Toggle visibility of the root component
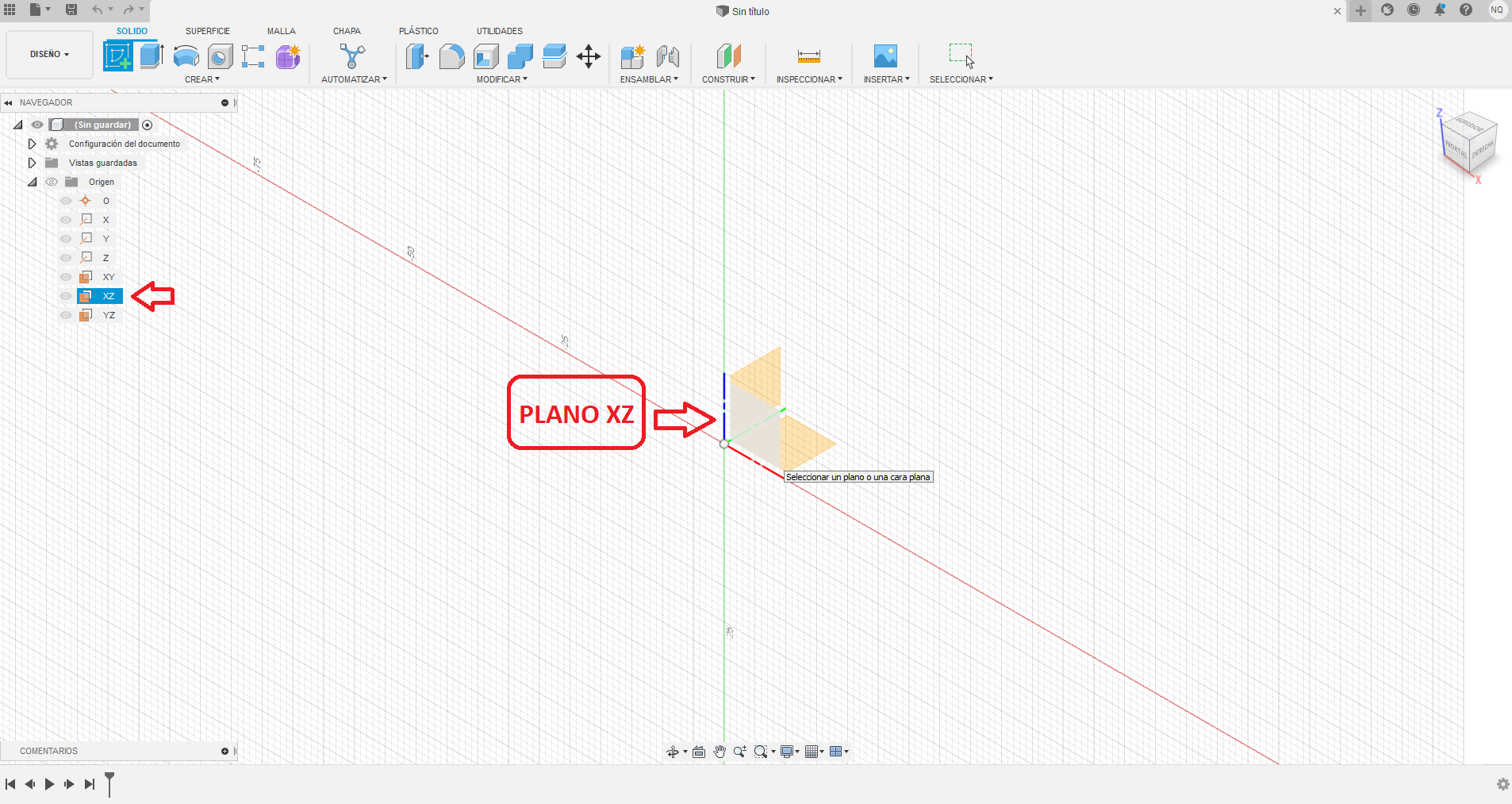The width and height of the screenshot is (1512, 804). coord(37,125)
